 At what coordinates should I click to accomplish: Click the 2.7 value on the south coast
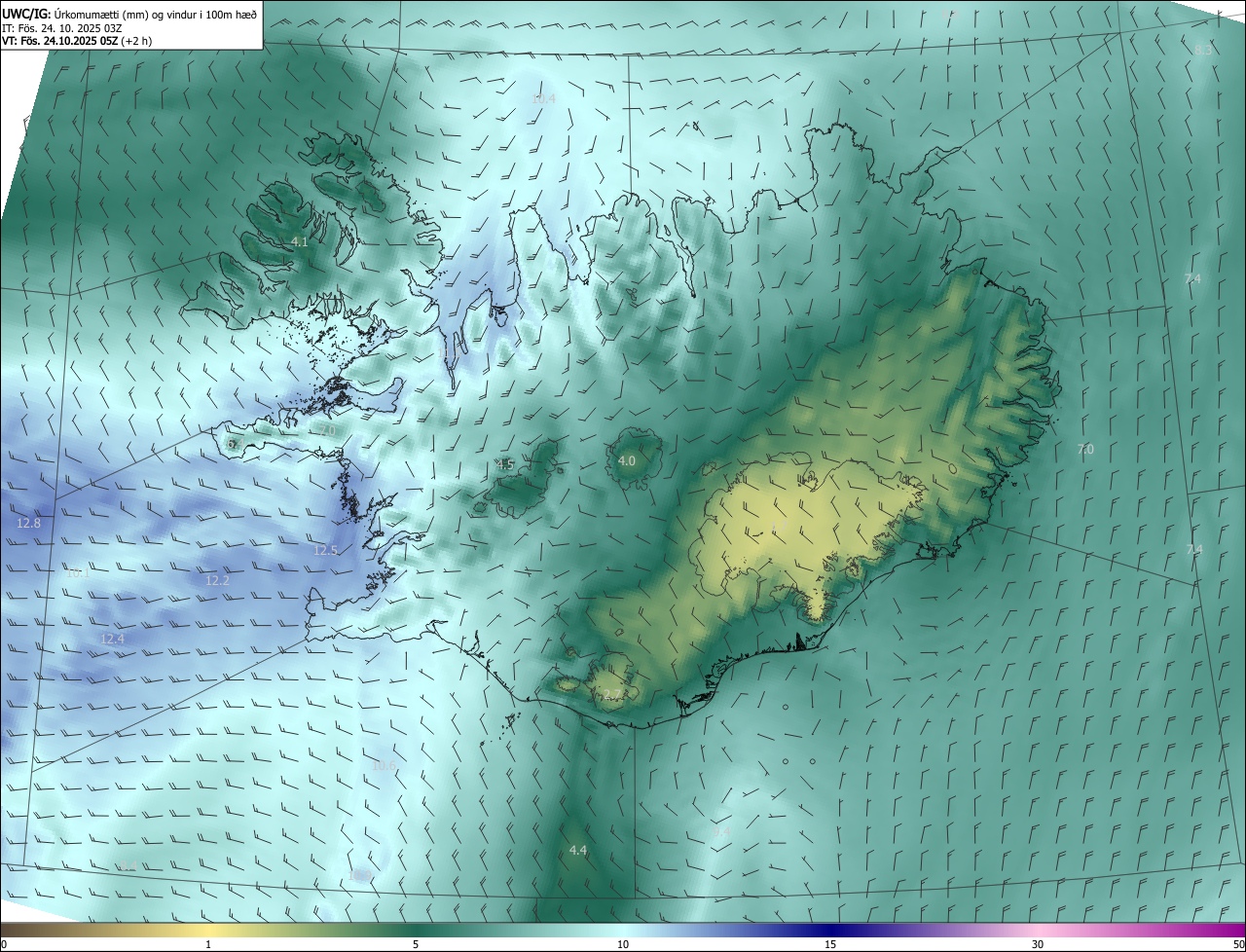point(611,694)
